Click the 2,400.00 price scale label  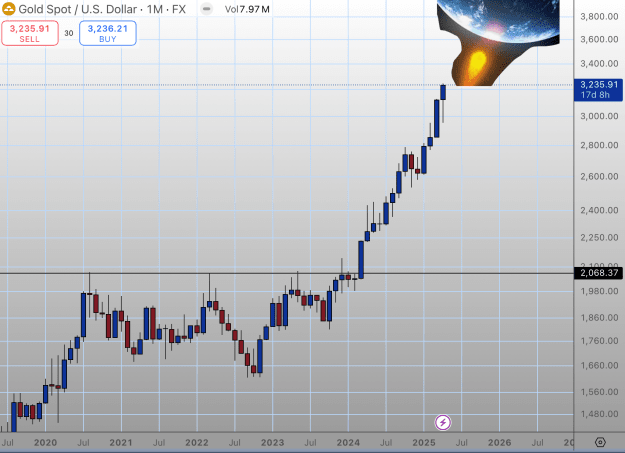[x=599, y=210]
